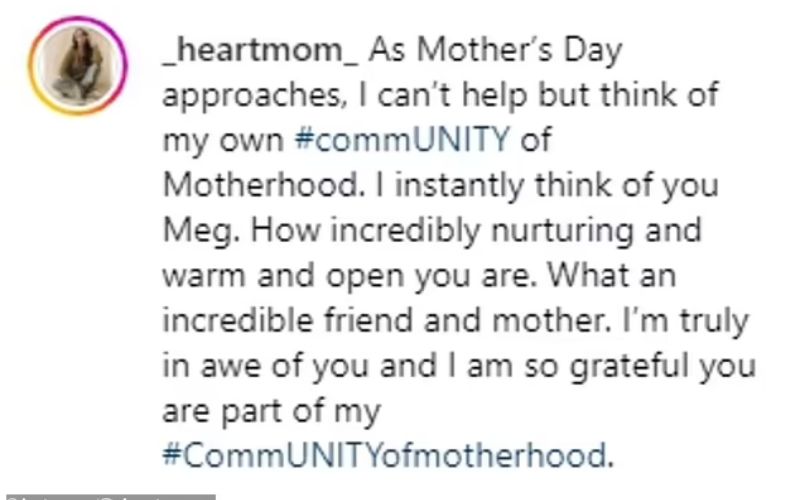Click the phrase "in awe of you"

272,365
